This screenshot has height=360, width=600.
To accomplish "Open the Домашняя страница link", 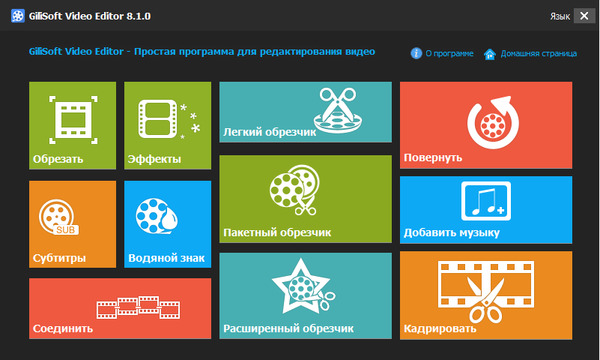I will (x=530, y=54).
